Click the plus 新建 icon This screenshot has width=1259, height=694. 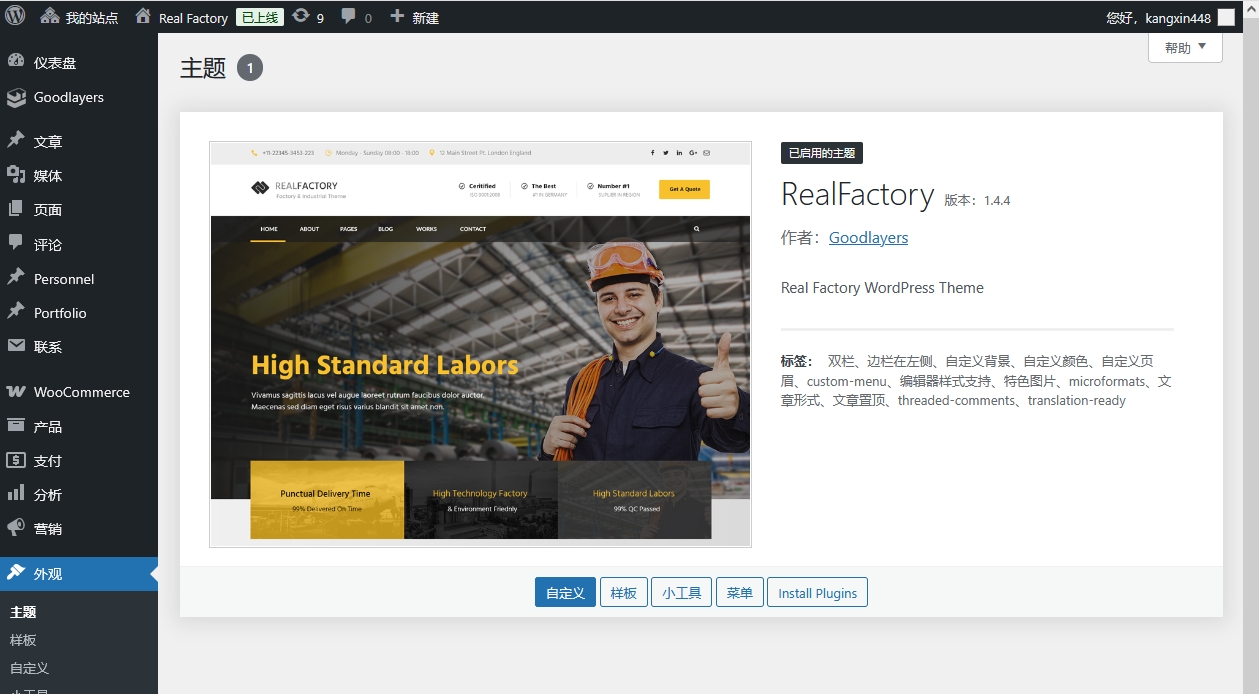tap(397, 17)
